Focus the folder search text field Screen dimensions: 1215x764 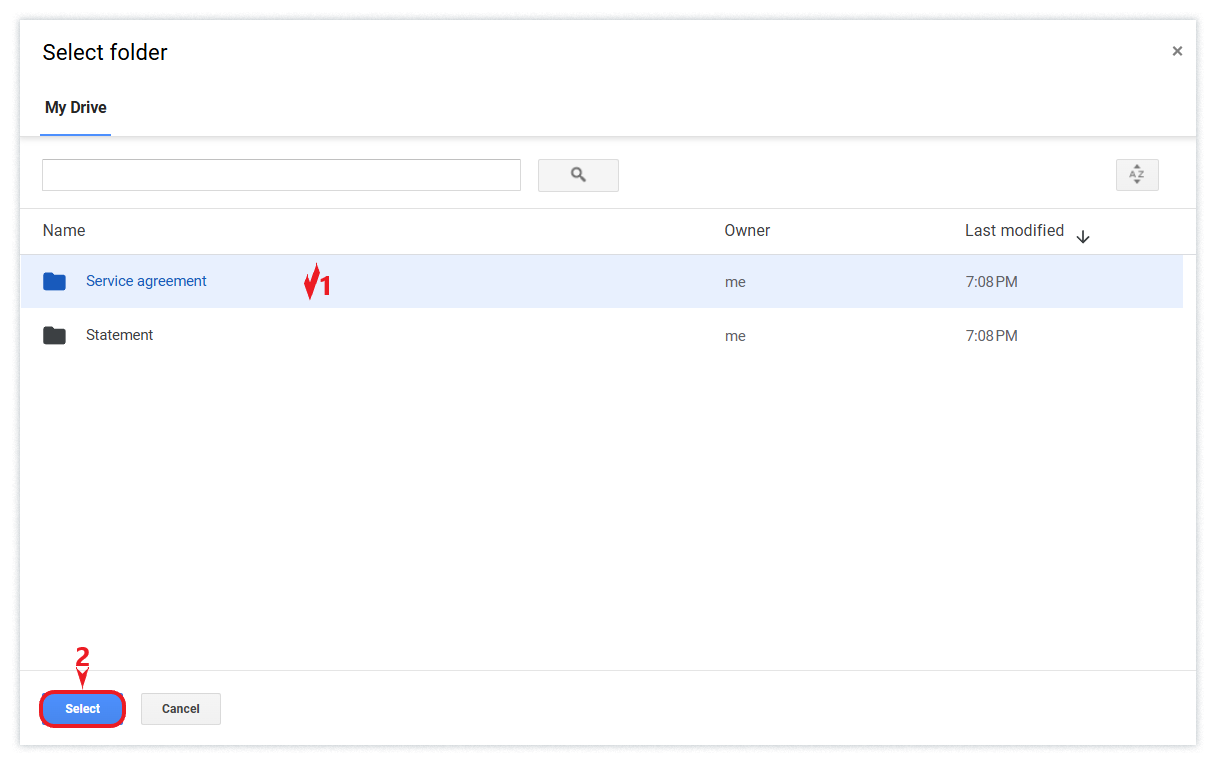click(281, 175)
